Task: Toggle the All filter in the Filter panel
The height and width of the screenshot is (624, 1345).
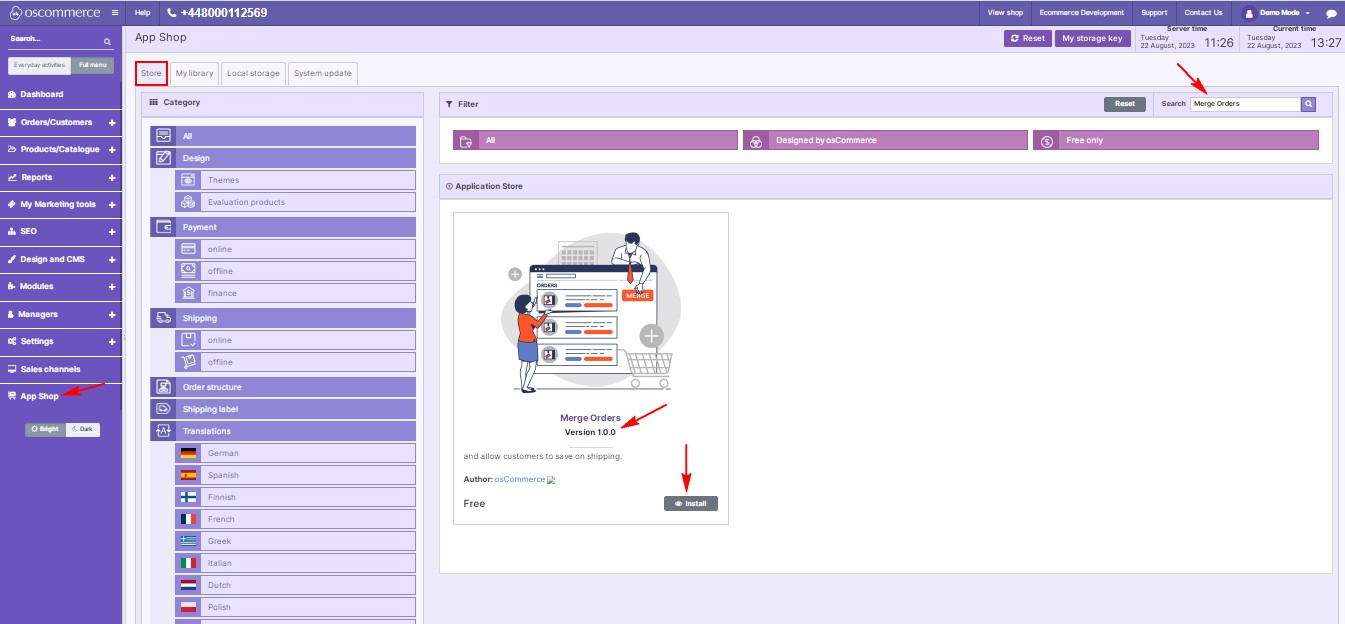Action: point(595,140)
